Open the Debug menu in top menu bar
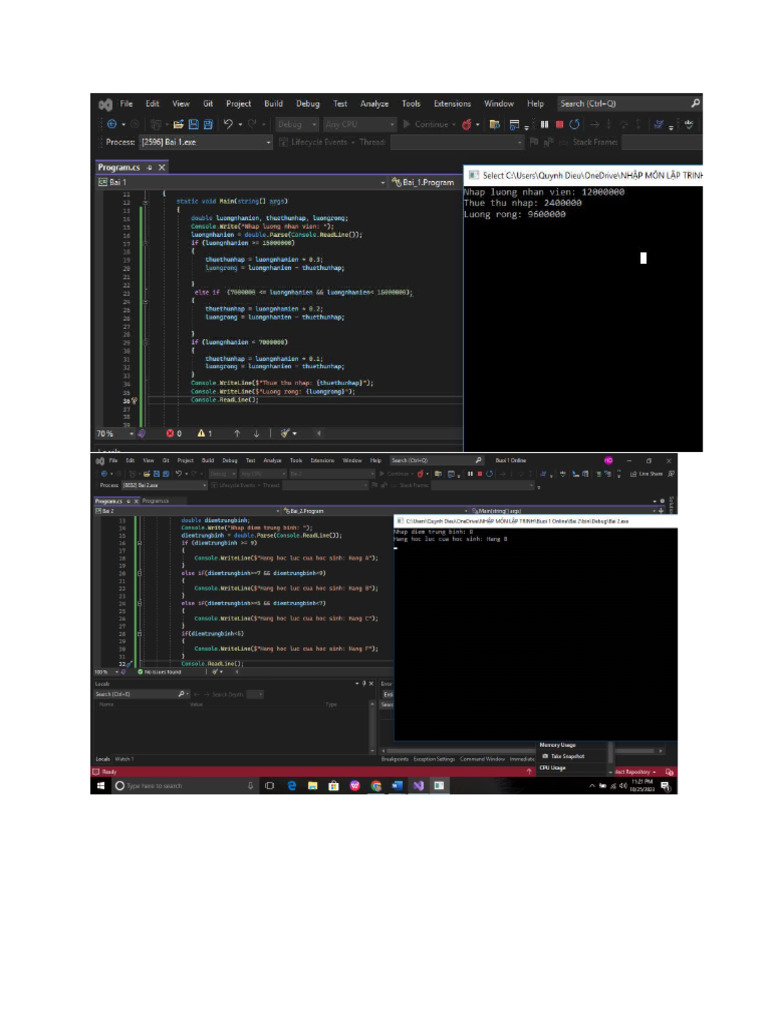The image size is (768, 1024). point(307,104)
